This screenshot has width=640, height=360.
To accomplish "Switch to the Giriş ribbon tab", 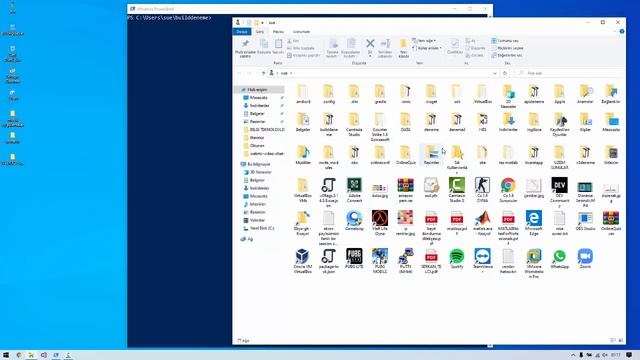I will click(260, 31).
